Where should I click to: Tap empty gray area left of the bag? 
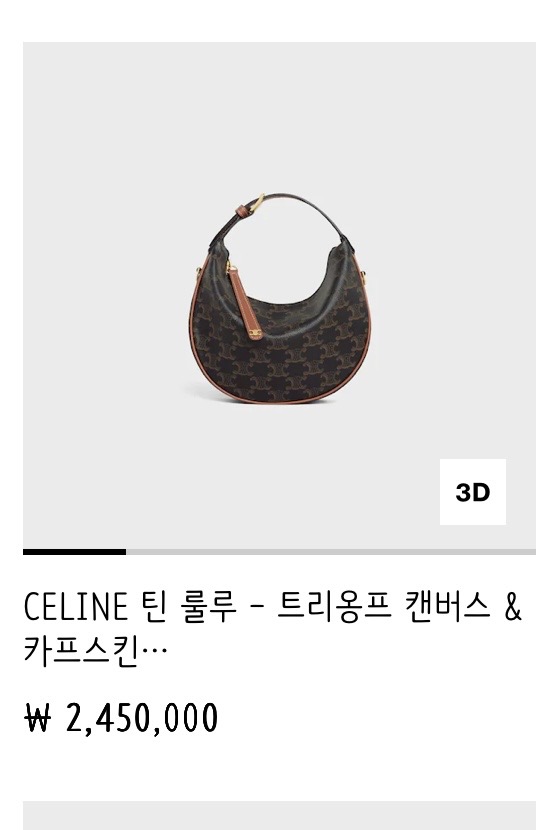pos(103,296)
